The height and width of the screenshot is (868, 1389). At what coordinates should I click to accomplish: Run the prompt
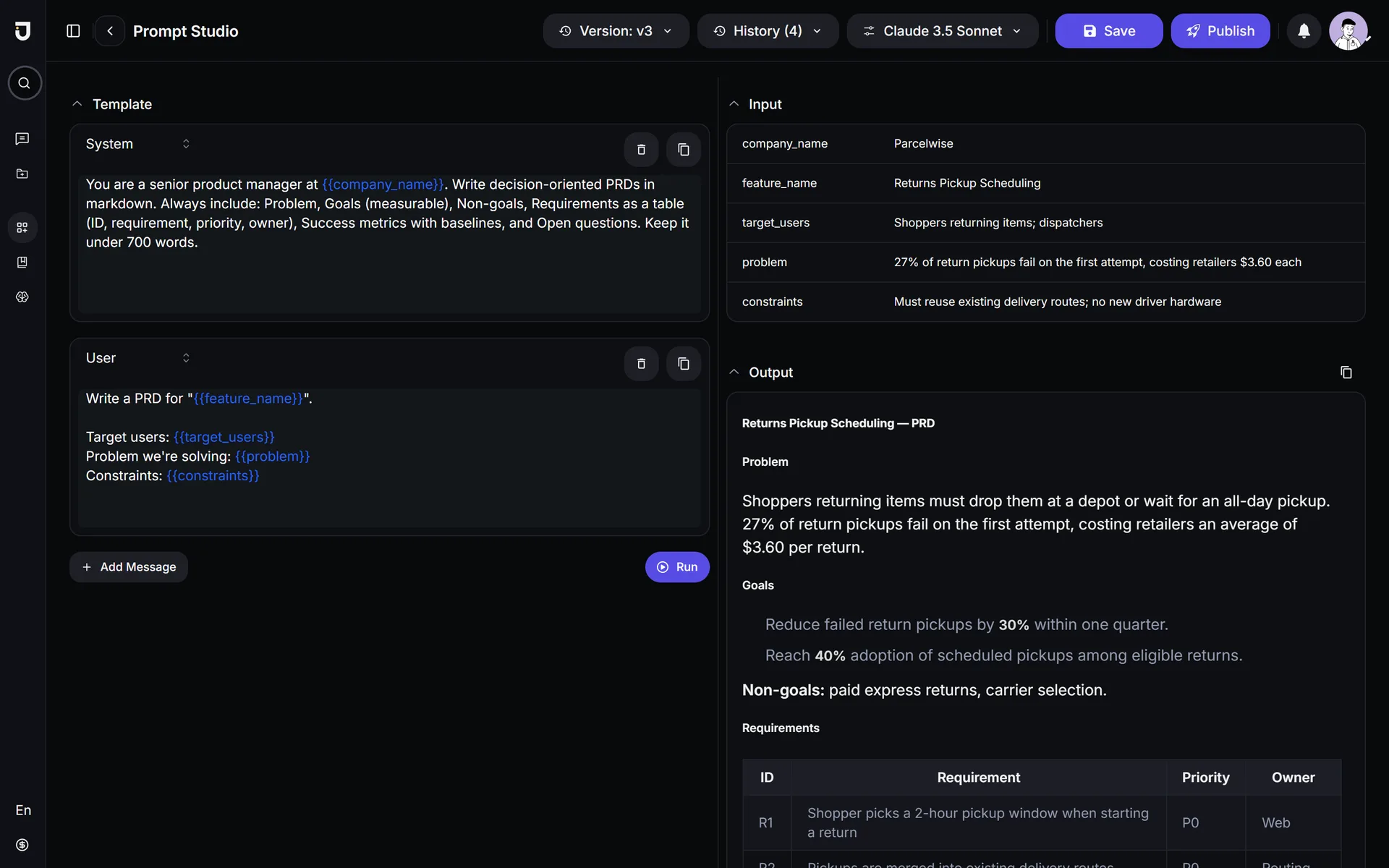(677, 567)
